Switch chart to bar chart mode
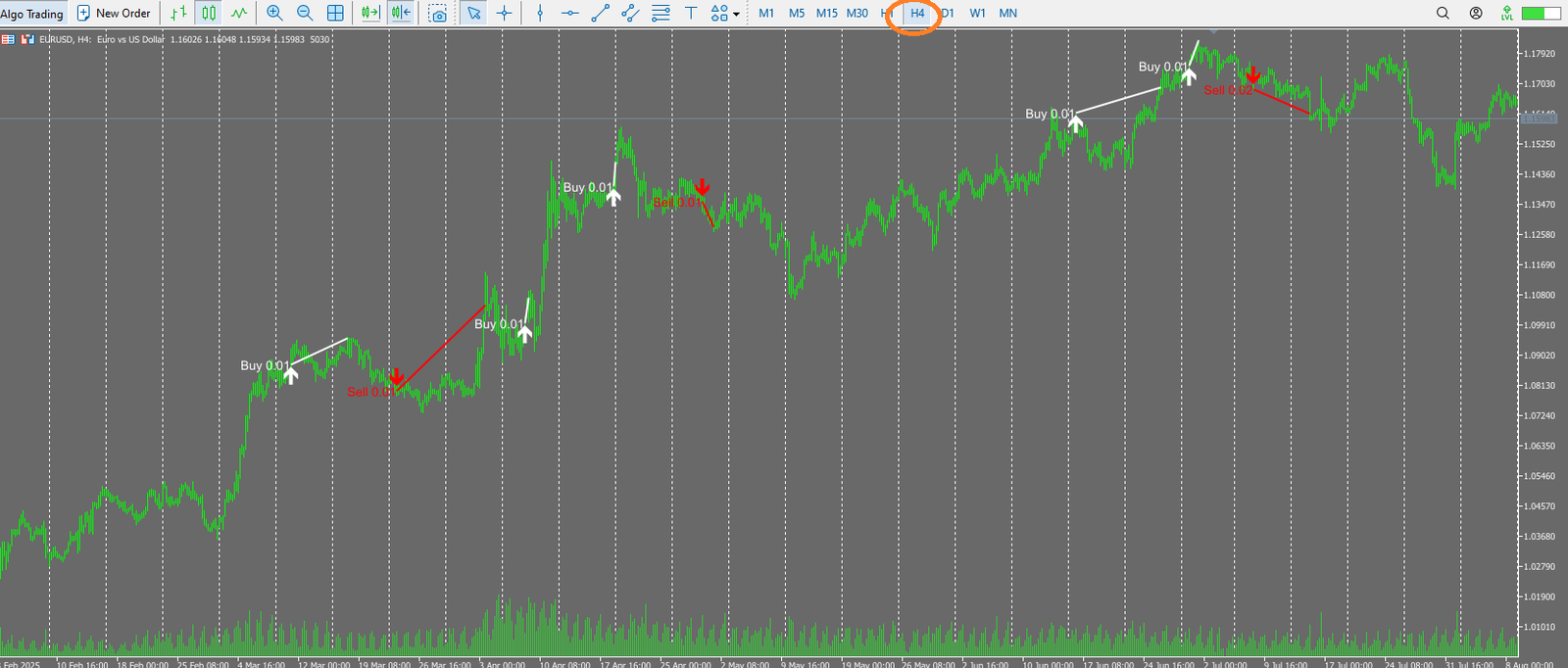 pyautogui.click(x=178, y=13)
